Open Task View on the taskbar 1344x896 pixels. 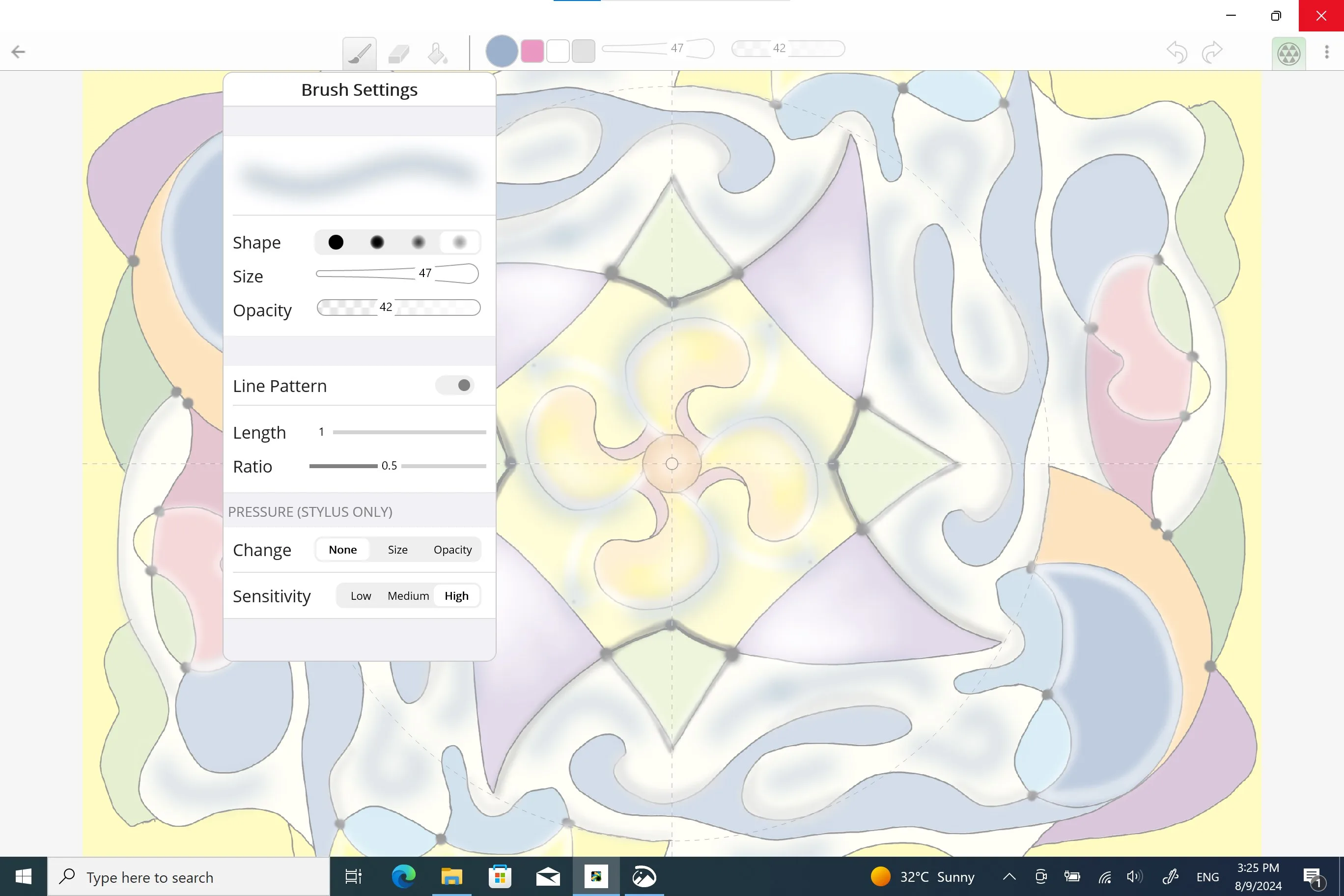point(353,876)
